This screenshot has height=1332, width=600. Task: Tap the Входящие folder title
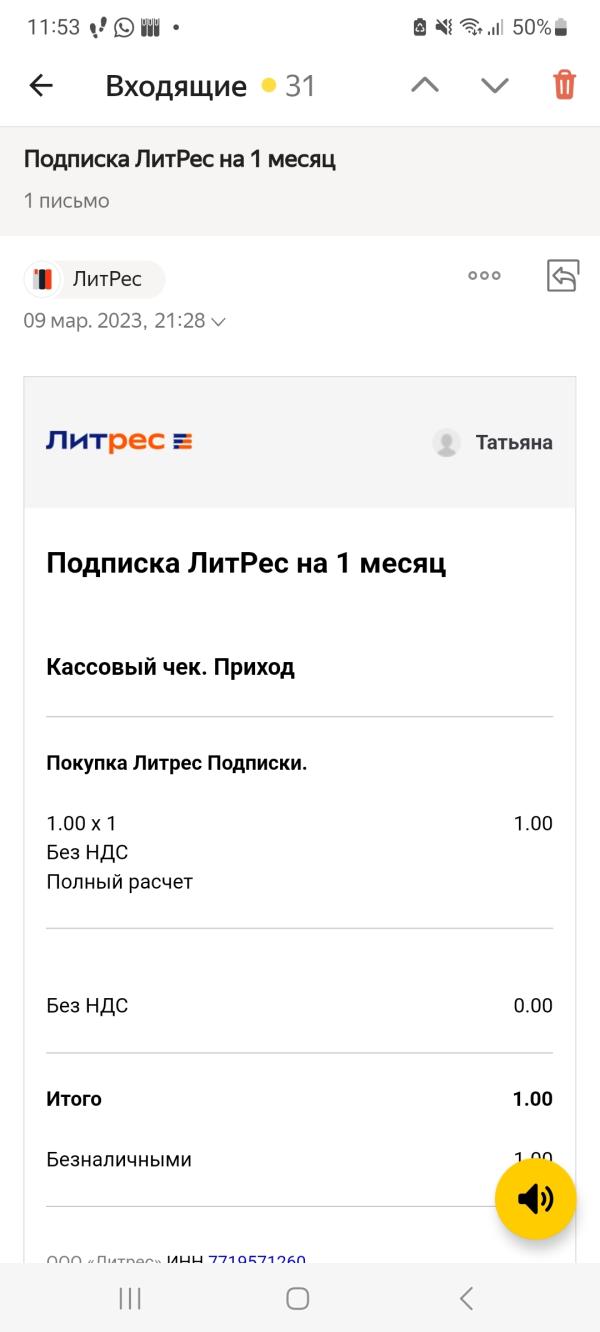[176, 86]
